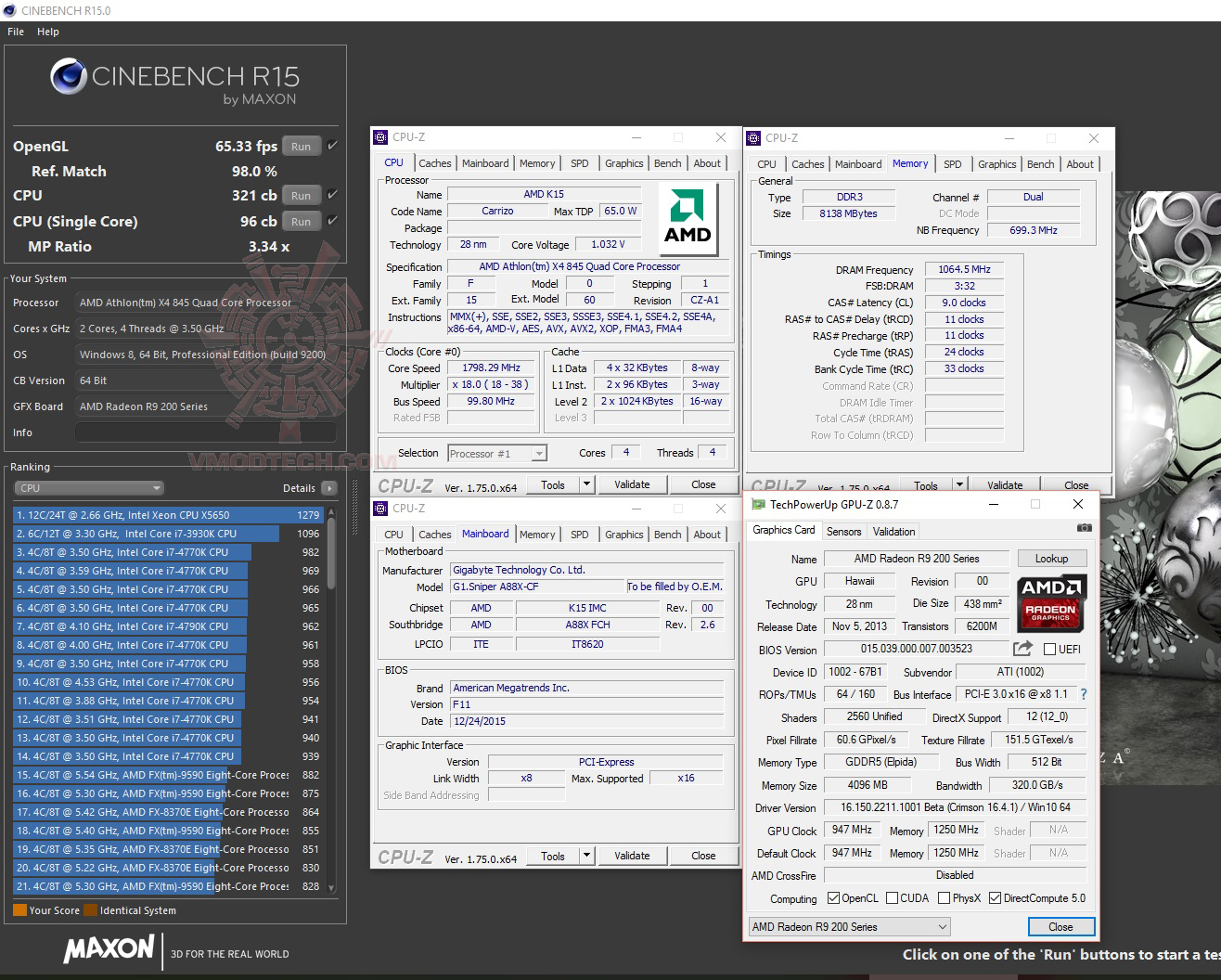Open the Cinebench Help menu

click(48, 32)
